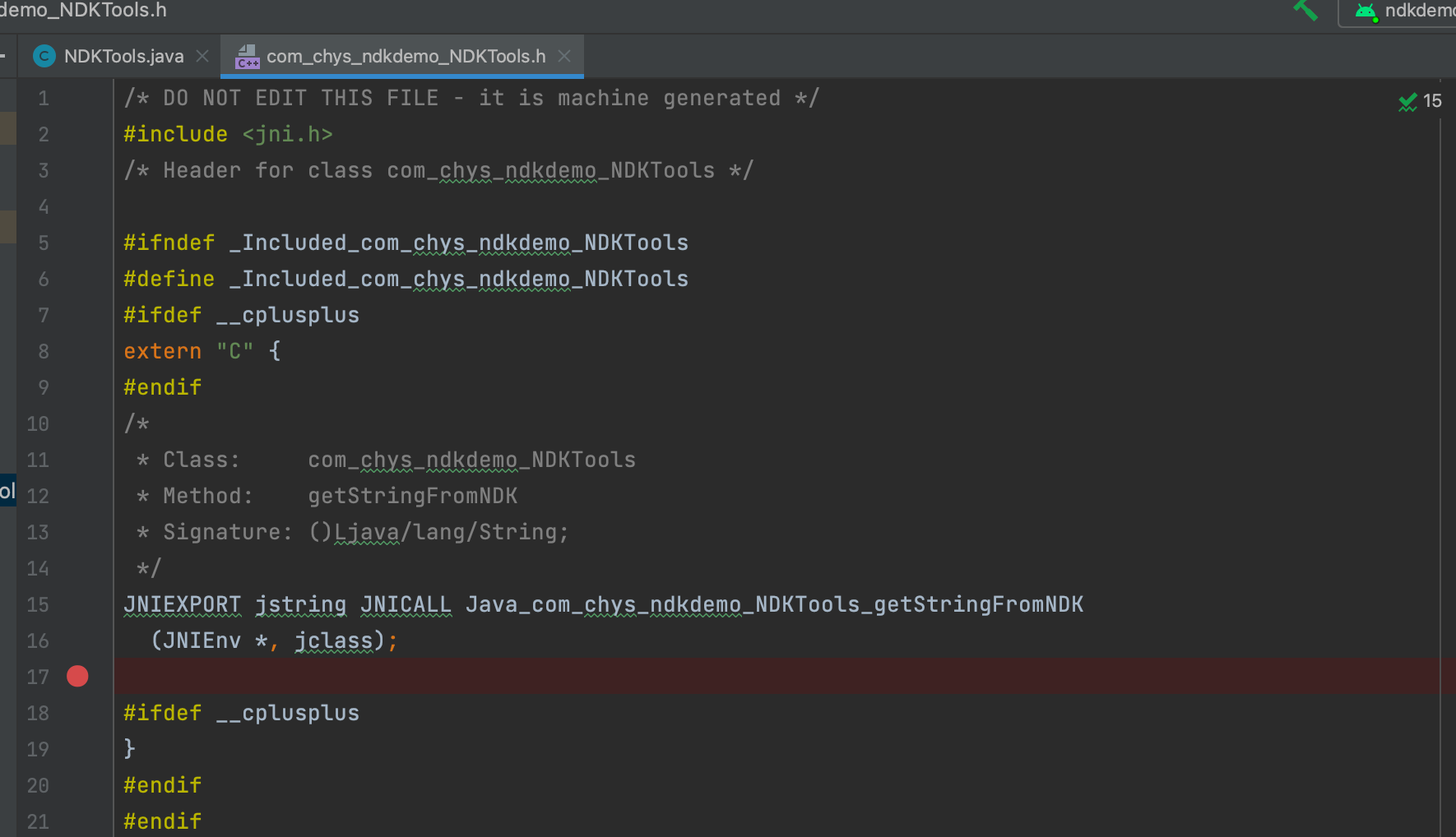Add a breakpoint next to line 15
Screen dimensions: 1456x837
77,604
